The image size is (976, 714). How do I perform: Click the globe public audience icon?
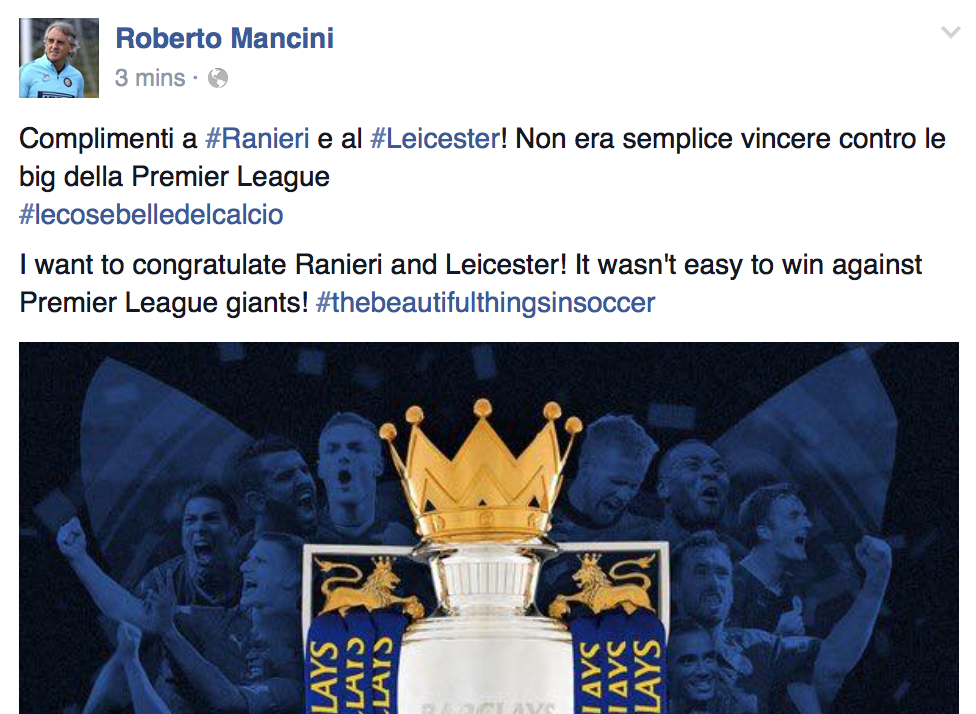[217, 78]
